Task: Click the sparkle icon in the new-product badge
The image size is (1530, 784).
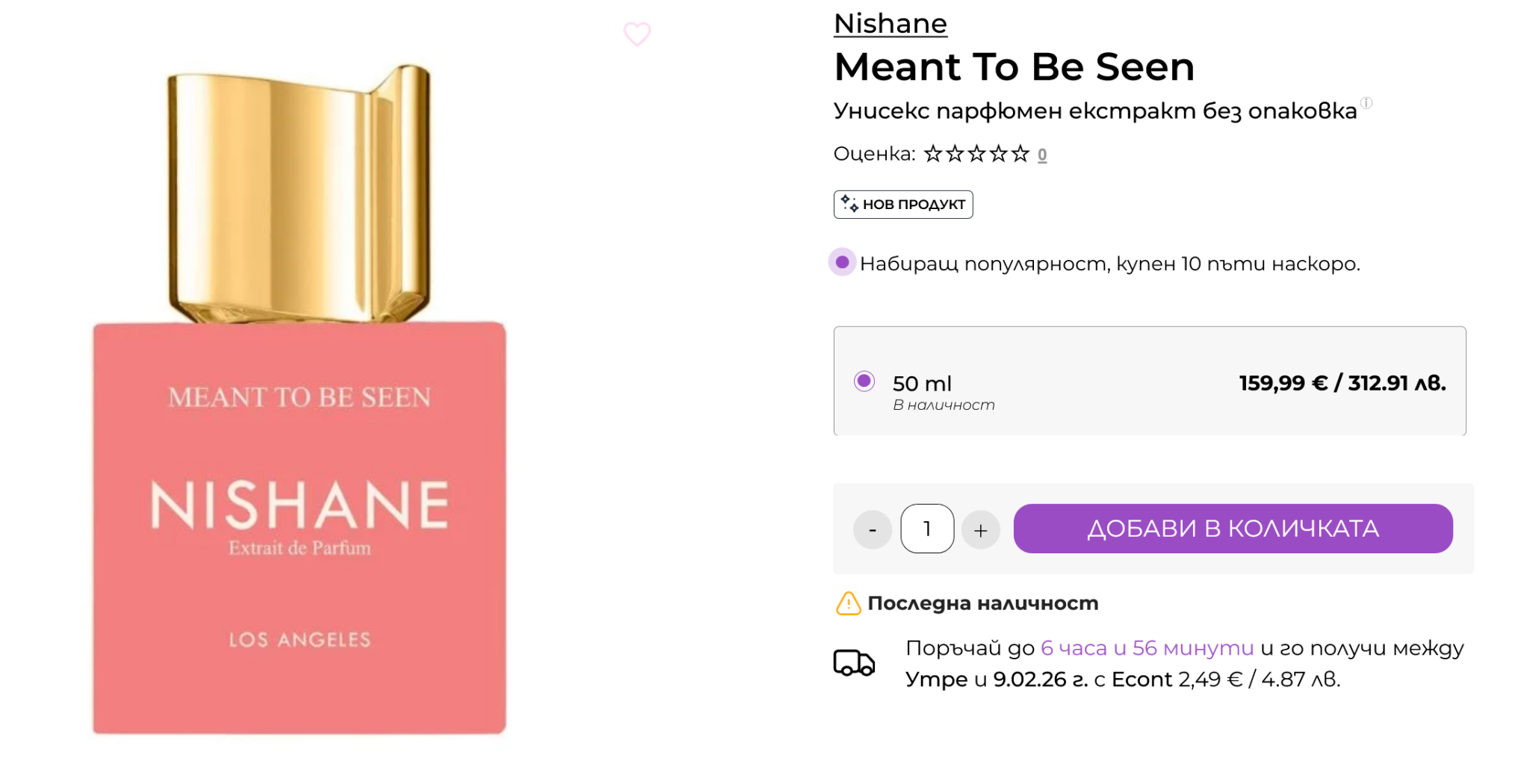Action: pyautogui.click(x=849, y=204)
